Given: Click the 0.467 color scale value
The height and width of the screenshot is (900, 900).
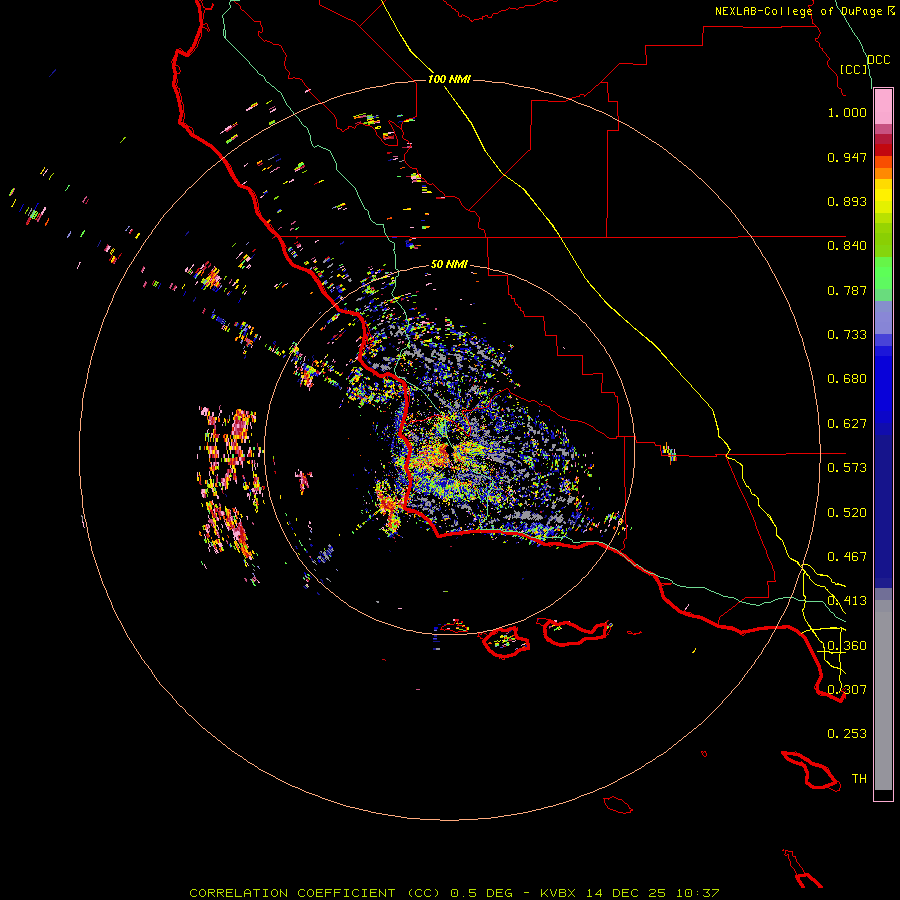Looking at the screenshot, I should pos(847,557).
